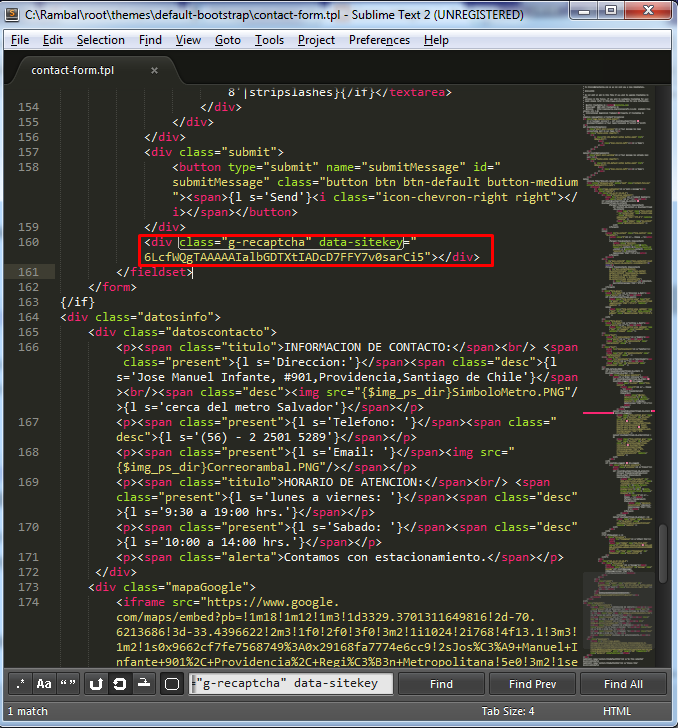Open the Selection menu
This screenshot has width=678, height=728.
click(x=101, y=40)
